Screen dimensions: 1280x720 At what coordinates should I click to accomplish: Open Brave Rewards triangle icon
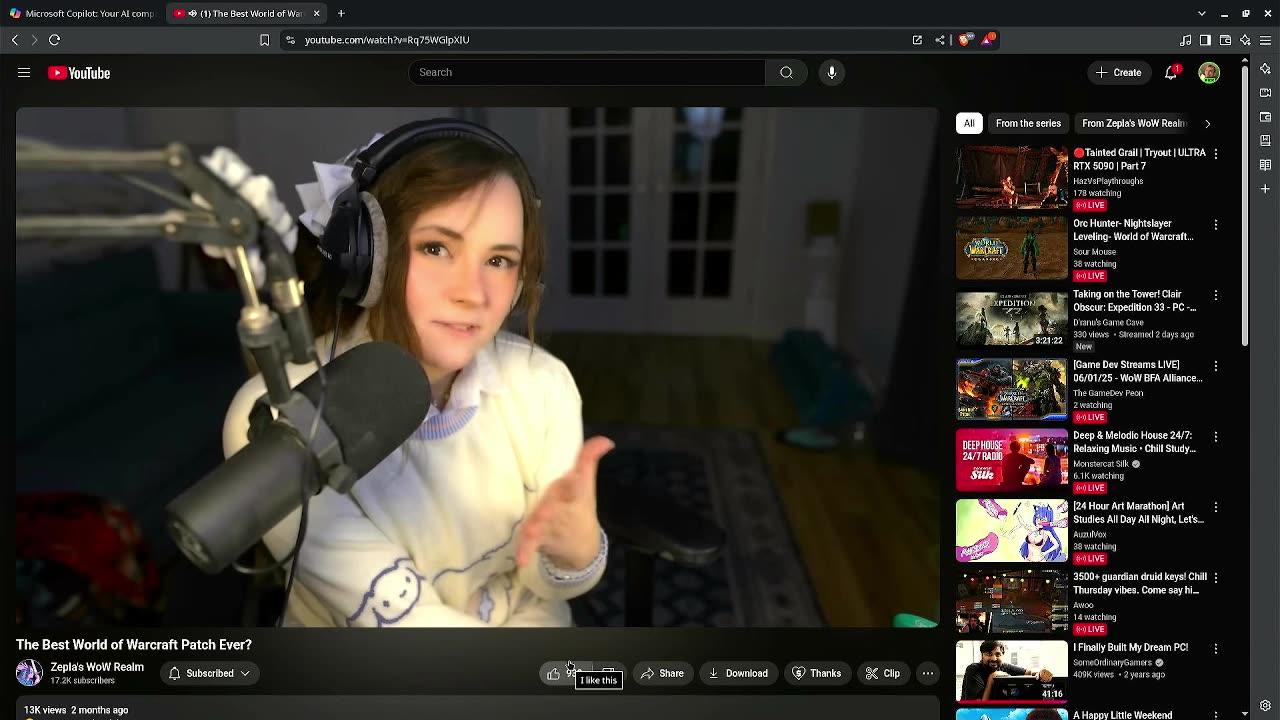pyautogui.click(x=988, y=39)
